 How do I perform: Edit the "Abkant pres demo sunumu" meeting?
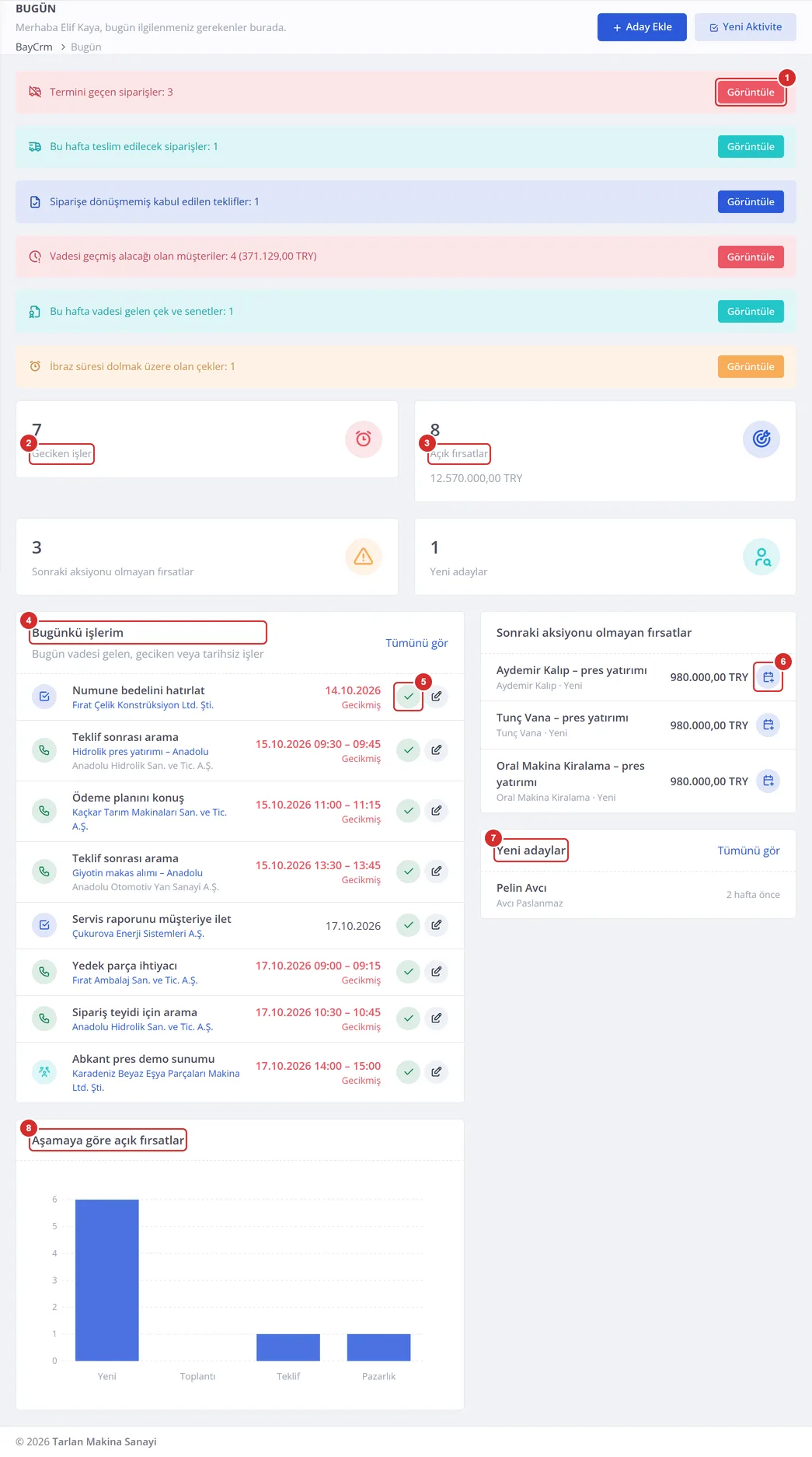coord(437,1072)
